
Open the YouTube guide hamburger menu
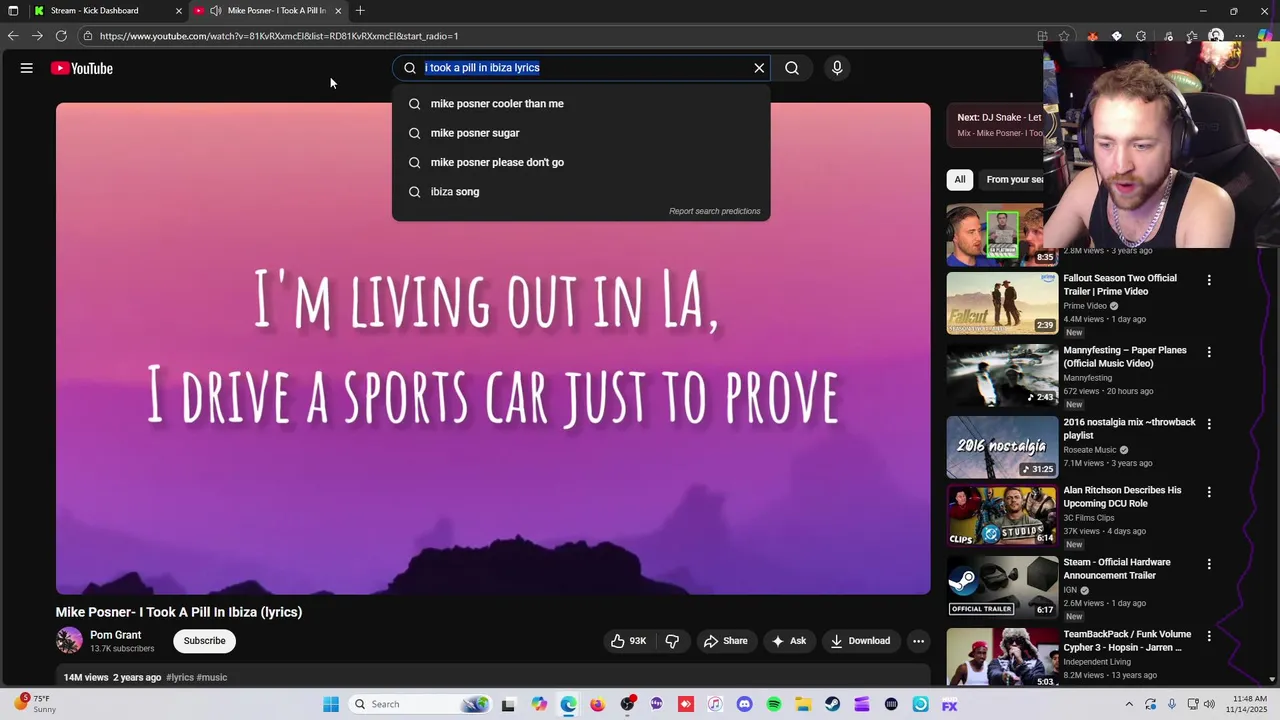point(27,68)
